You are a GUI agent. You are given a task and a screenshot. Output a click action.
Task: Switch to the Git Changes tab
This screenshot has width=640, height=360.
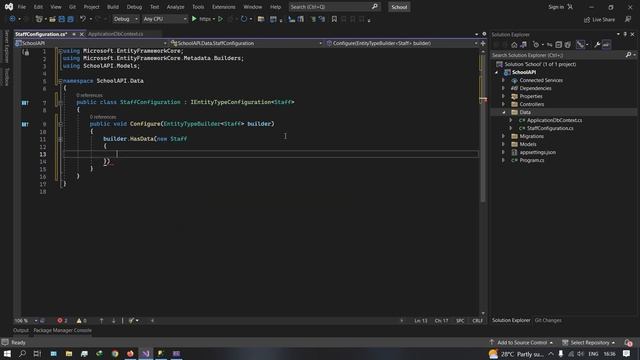[548, 320]
